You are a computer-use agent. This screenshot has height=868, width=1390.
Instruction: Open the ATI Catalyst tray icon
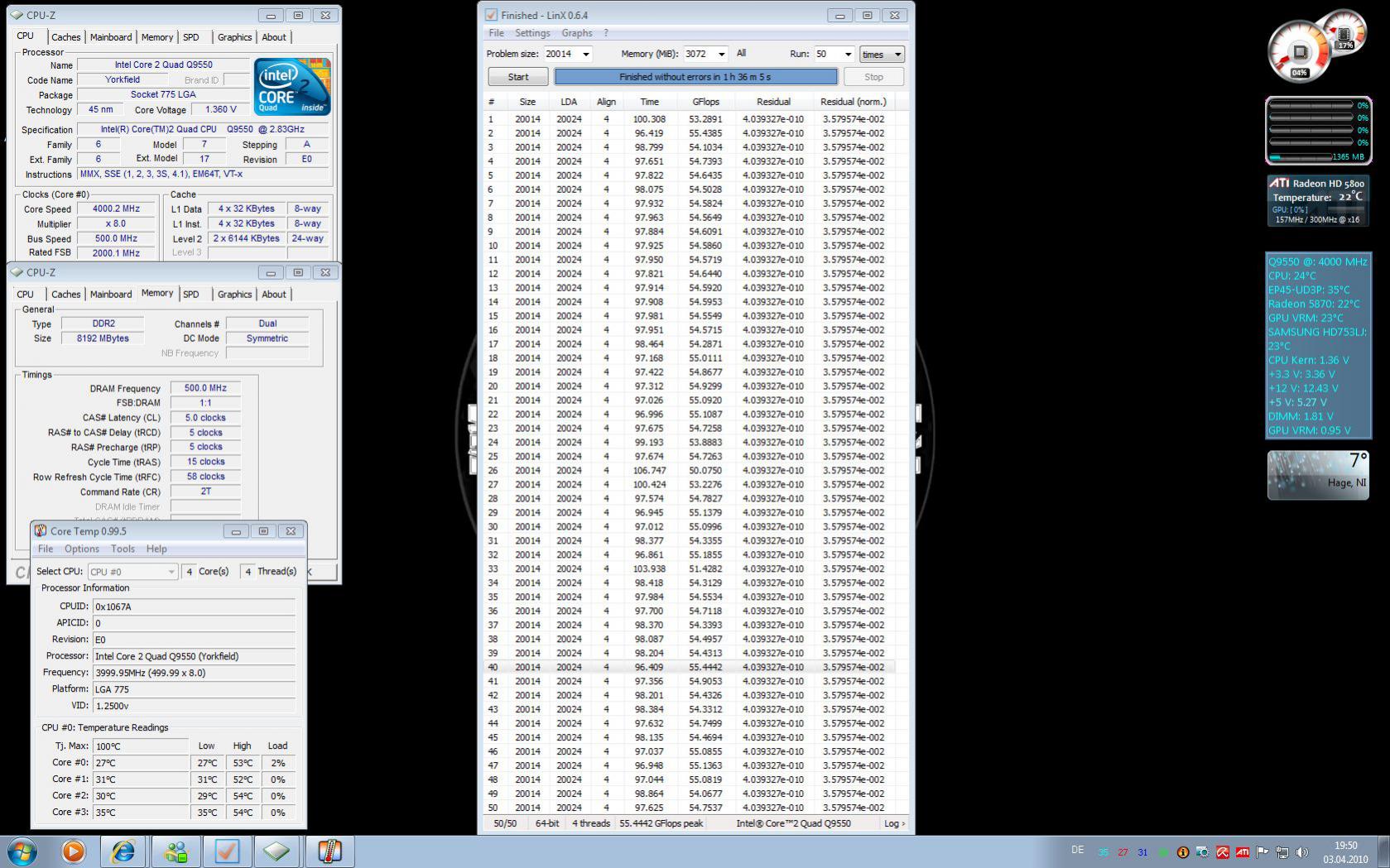[x=1242, y=852]
